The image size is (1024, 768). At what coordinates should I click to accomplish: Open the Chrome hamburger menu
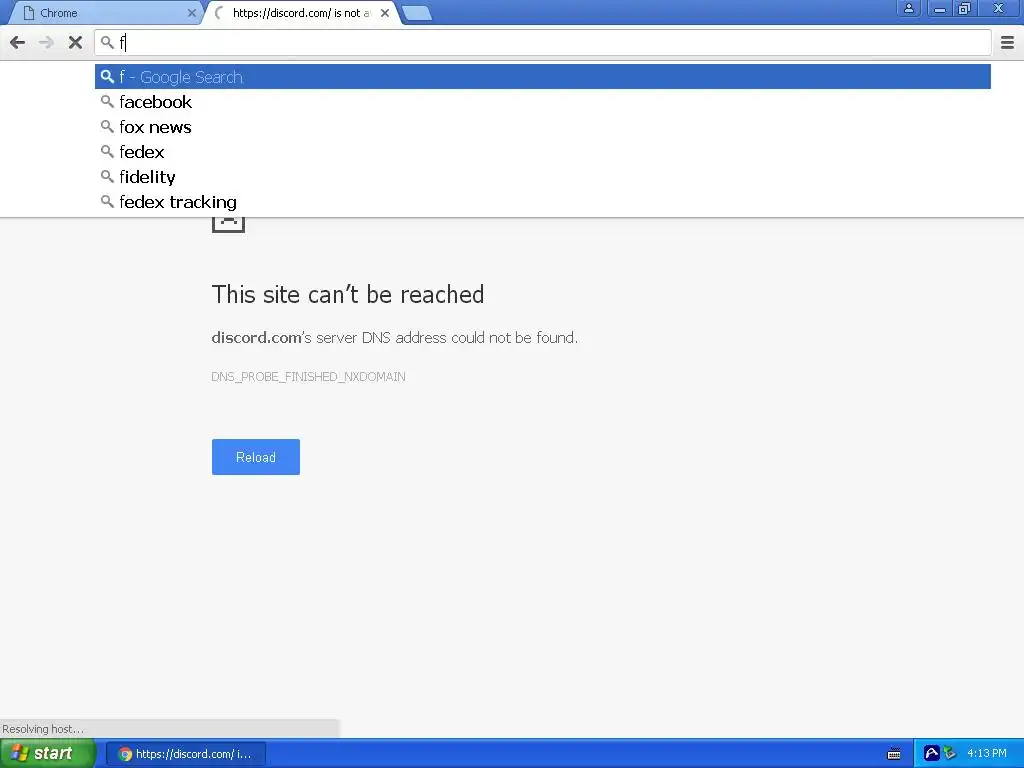pos(1007,42)
